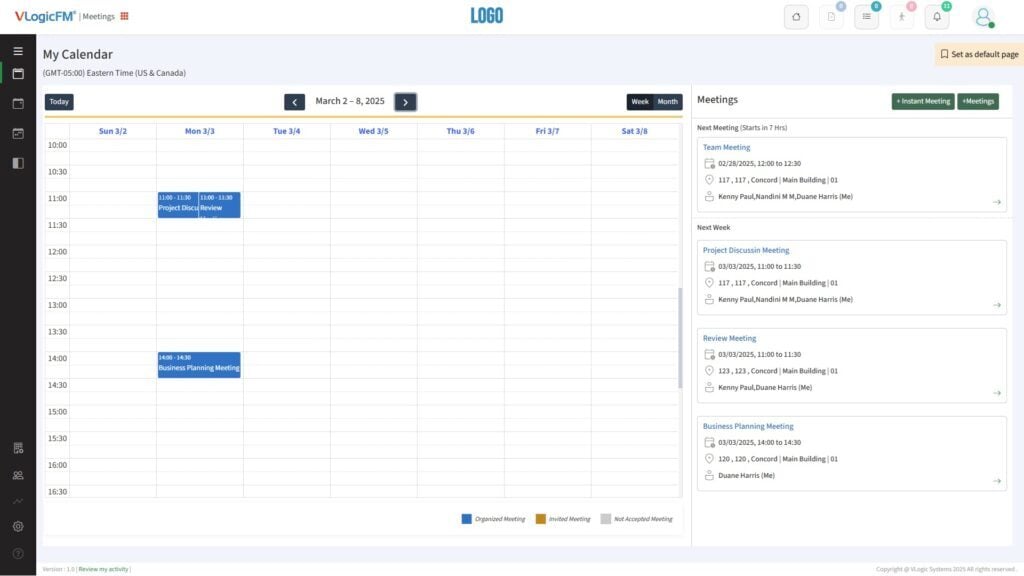Click the Today button
This screenshot has width=1024, height=576.
click(58, 101)
